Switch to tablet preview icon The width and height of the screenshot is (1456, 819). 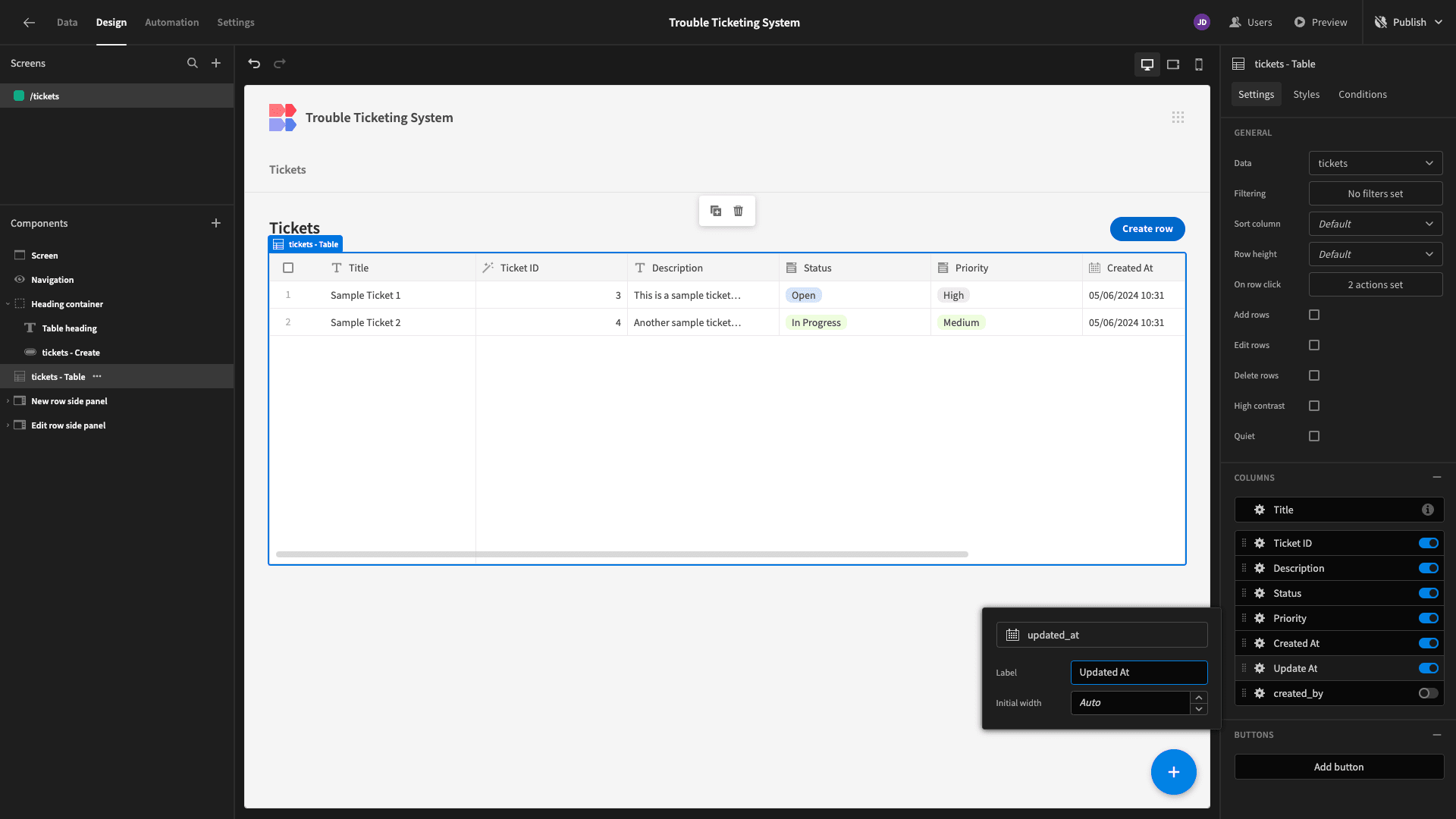coord(1173,64)
